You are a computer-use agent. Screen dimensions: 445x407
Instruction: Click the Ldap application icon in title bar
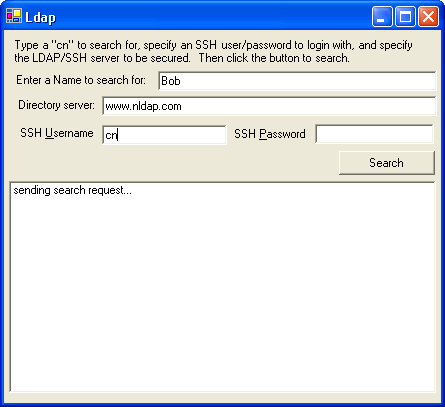[x=14, y=16]
